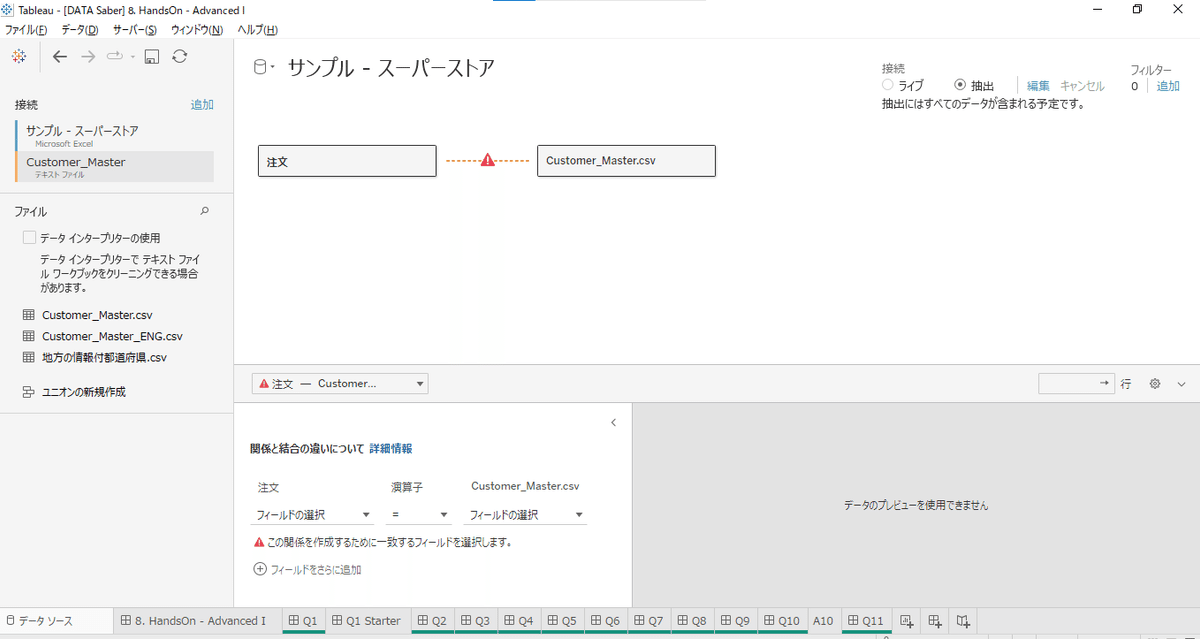Select サンプル - スーパーストア connection in sidebar

[x=115, y=135]
